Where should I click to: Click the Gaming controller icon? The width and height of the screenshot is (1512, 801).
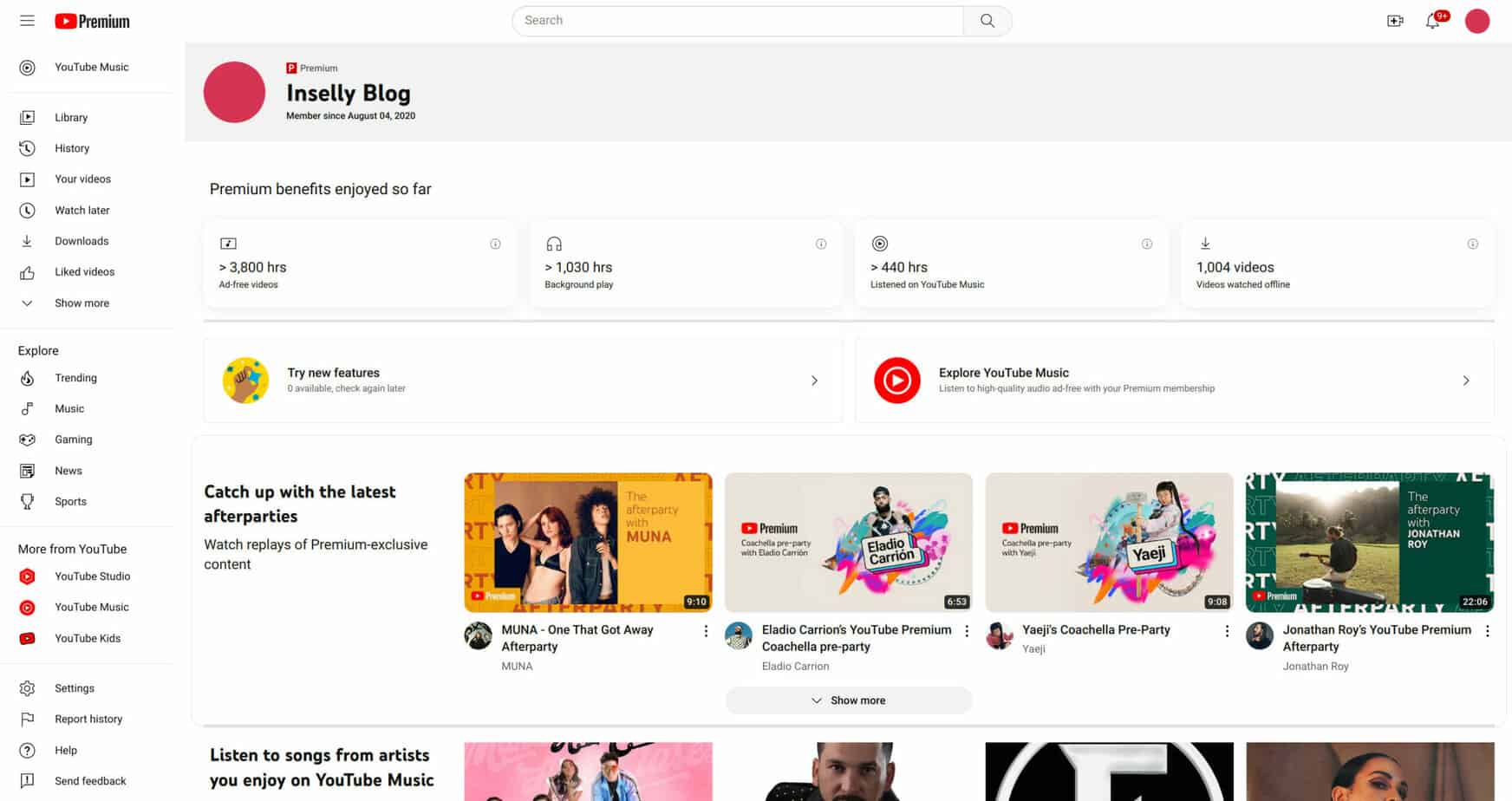coord(28,440)
